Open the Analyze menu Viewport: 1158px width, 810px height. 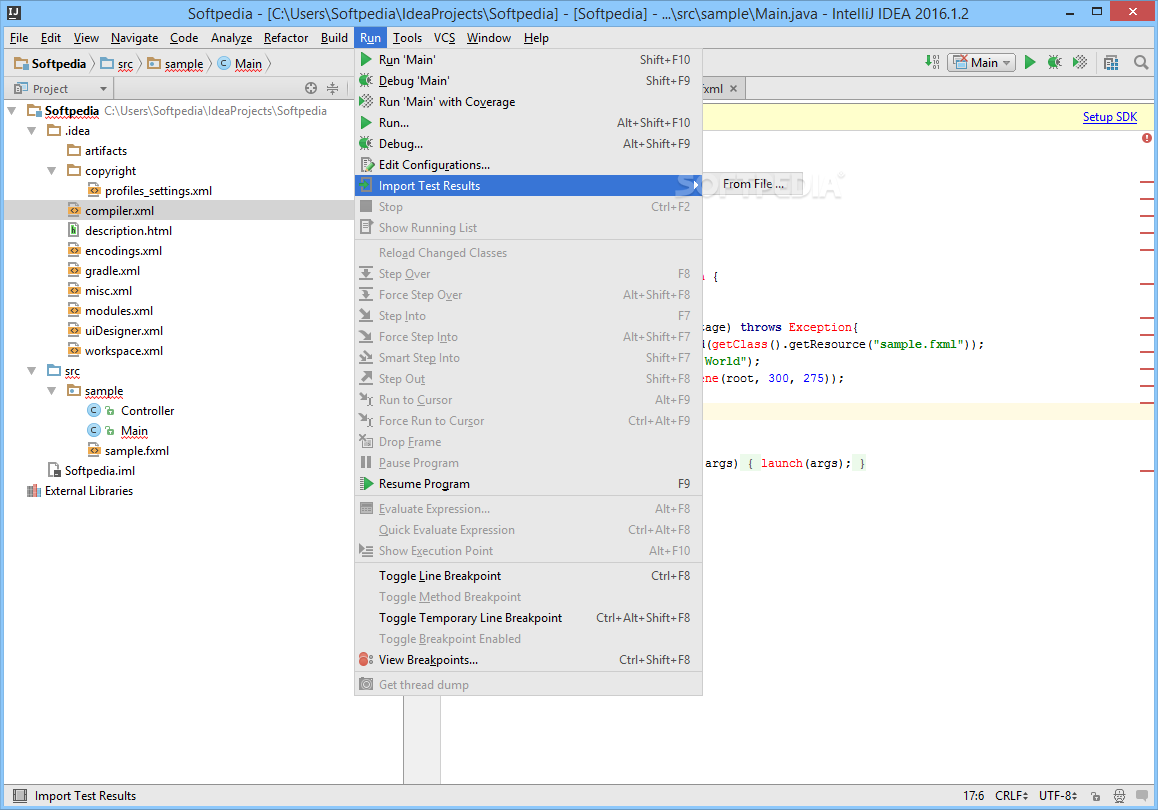231,38
